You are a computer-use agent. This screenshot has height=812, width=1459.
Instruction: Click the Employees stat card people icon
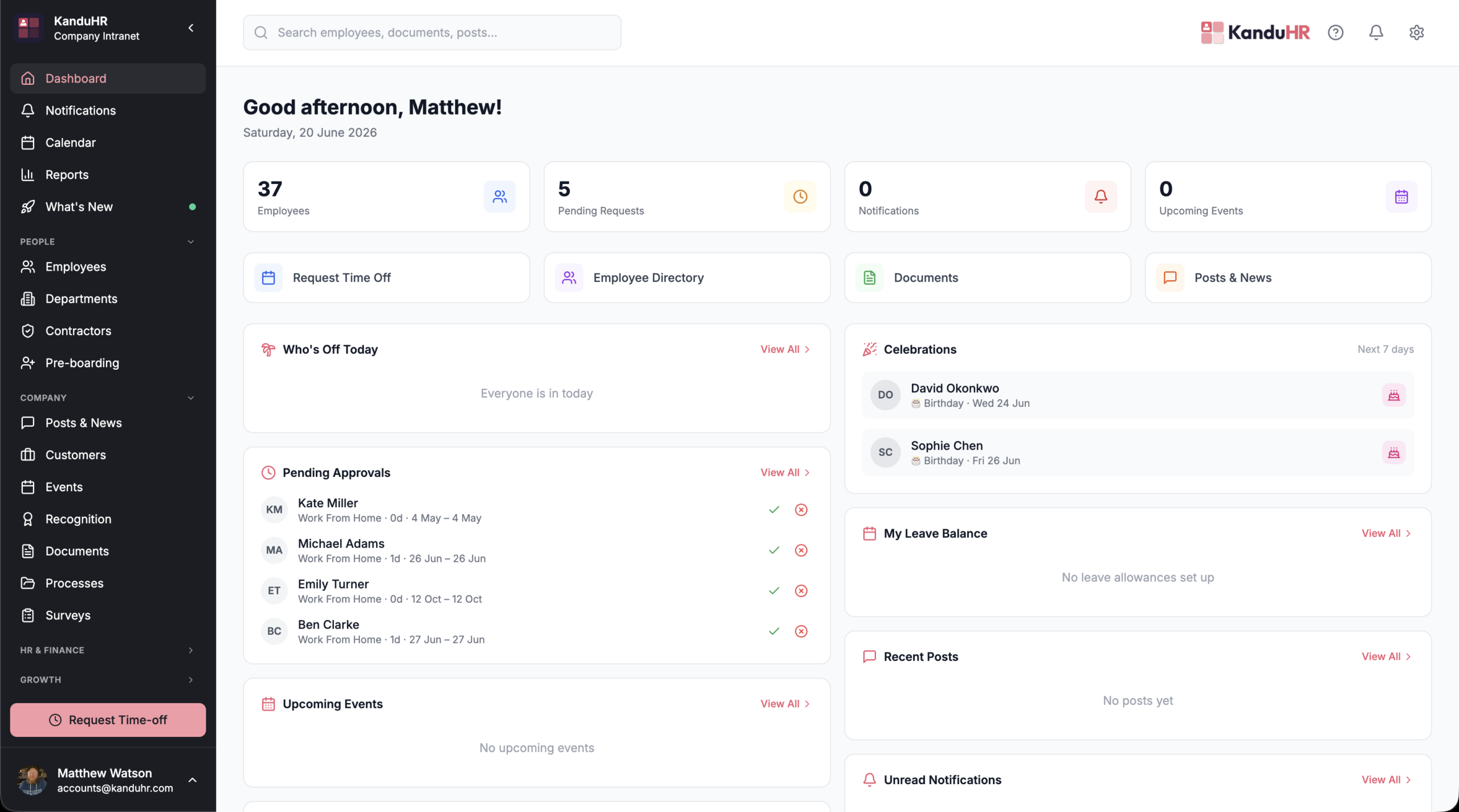click(500, 197)
